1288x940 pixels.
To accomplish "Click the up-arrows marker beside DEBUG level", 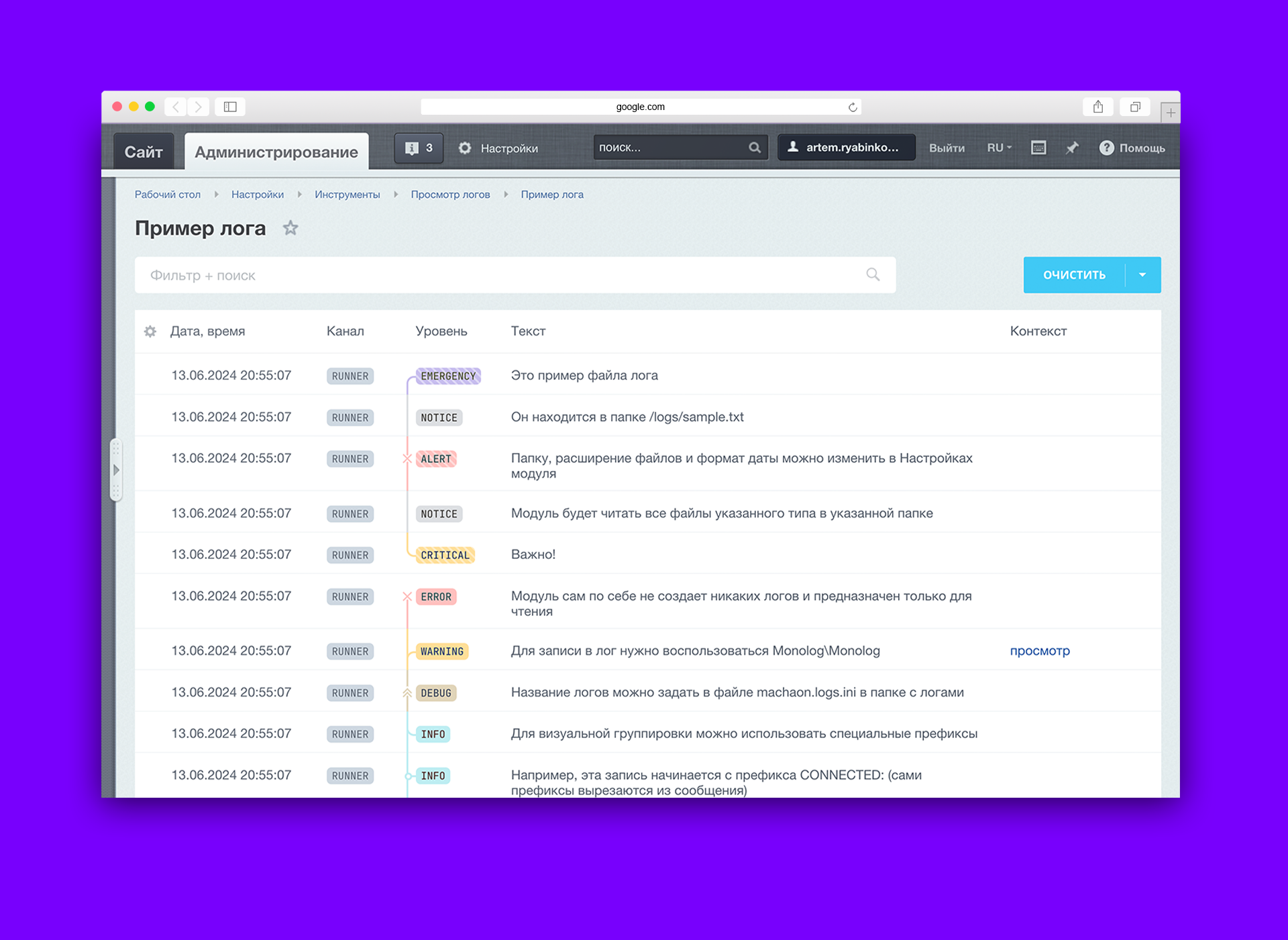I will (407, 693).
